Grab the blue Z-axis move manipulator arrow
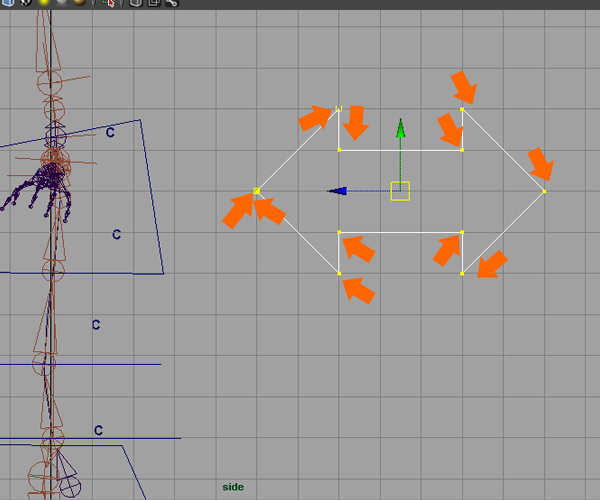The image size is (600, 500). click(338, 191)
